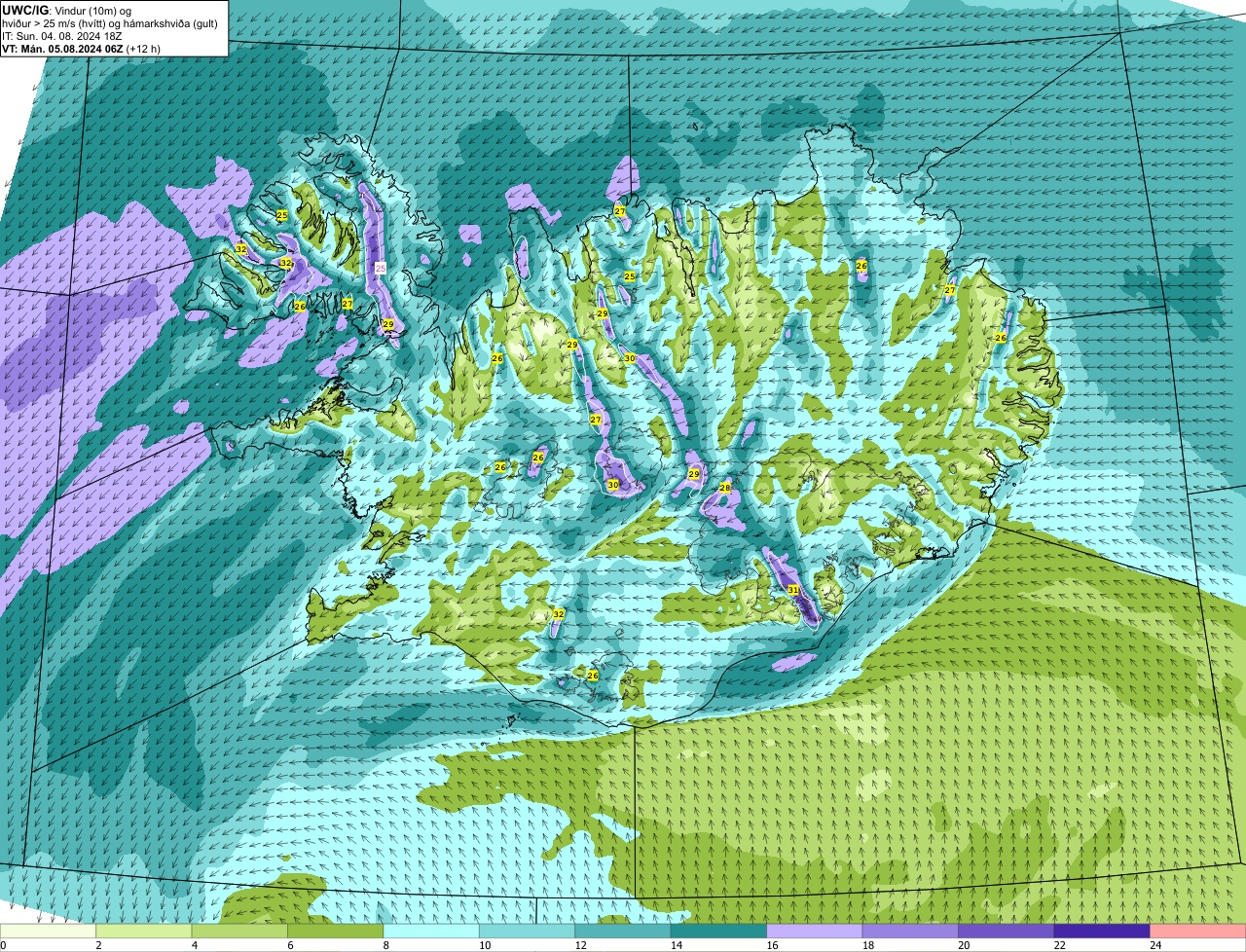Click the legend tick label '24'
This screenshot has height=952, width=1246.
[x=1154, y=945]
